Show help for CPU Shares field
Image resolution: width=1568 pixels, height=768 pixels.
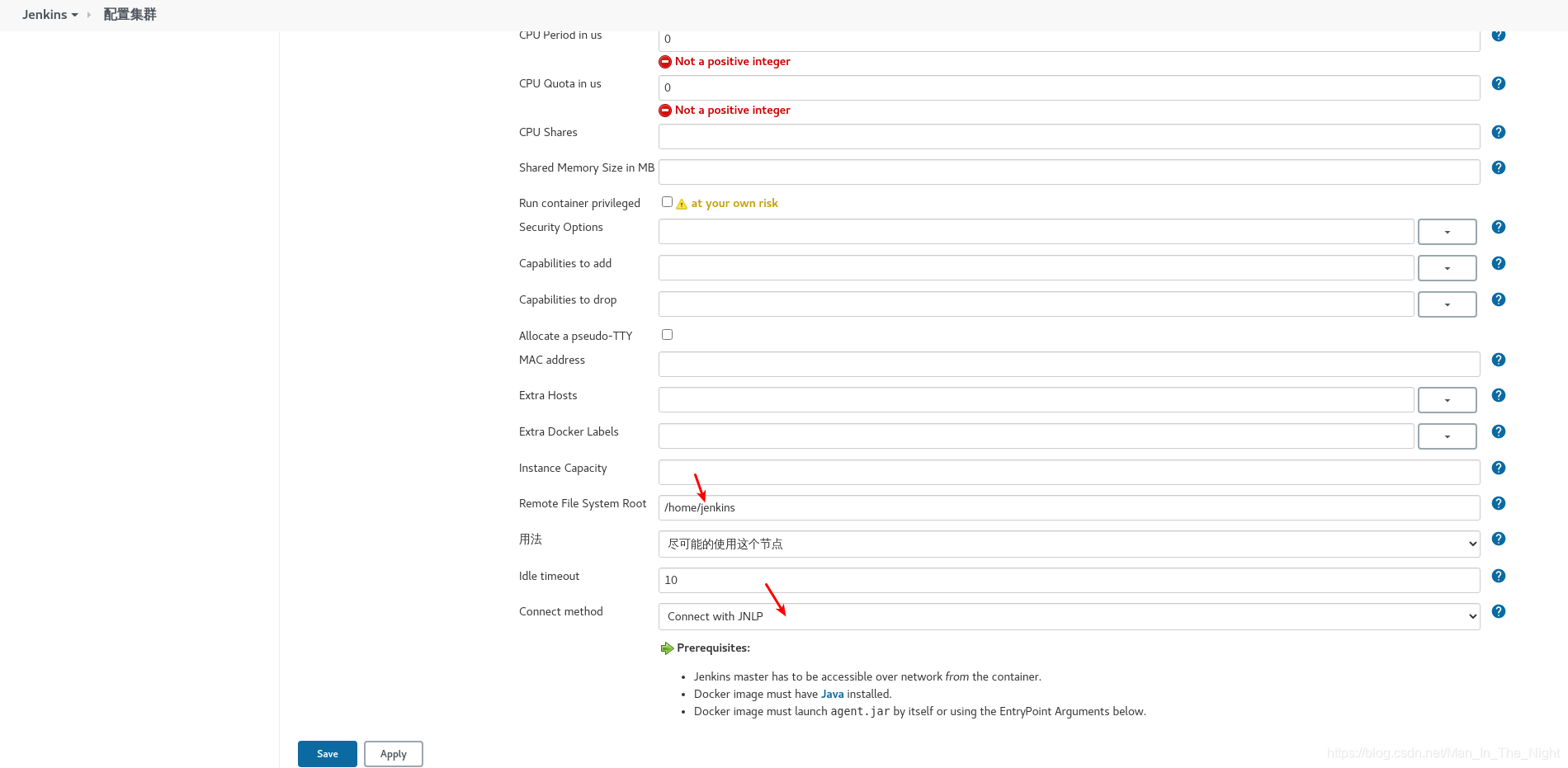click(1499, 132)
